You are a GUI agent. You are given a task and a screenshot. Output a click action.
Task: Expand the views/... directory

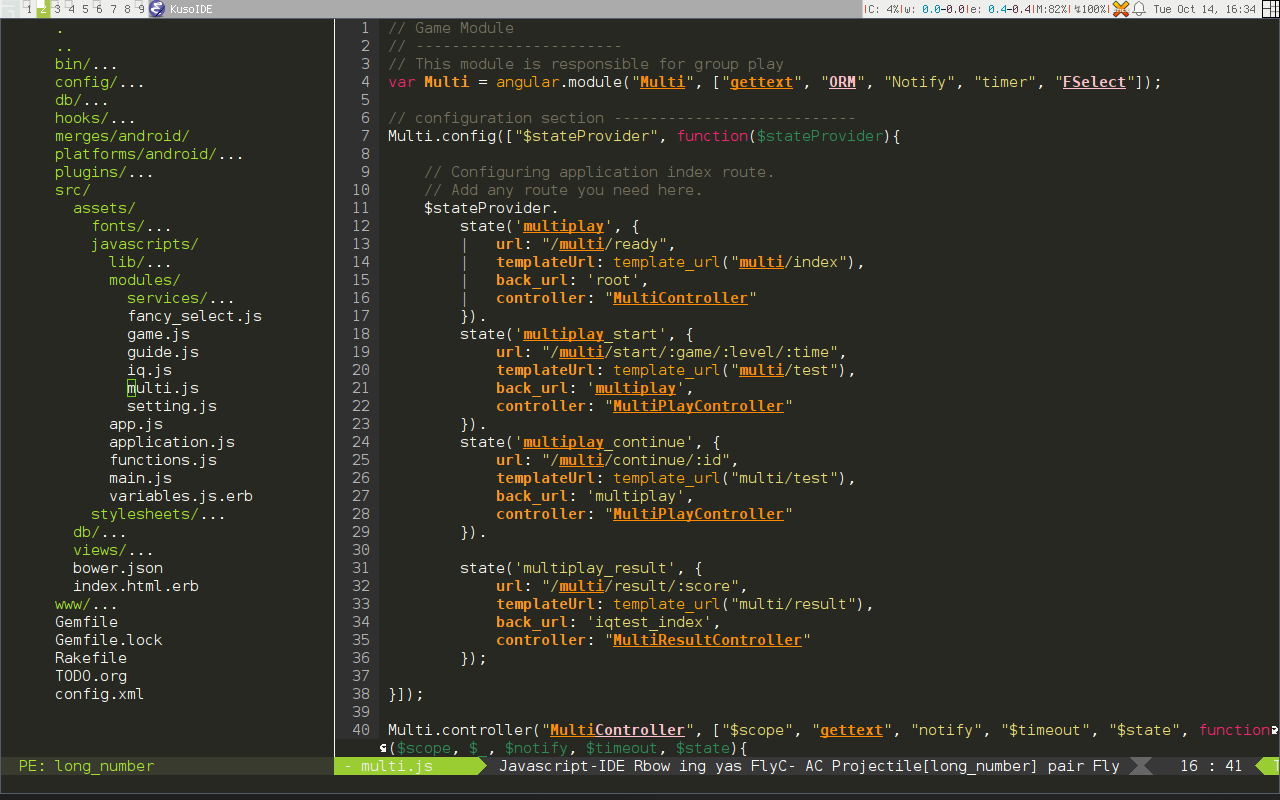click(x=113, y=550)
